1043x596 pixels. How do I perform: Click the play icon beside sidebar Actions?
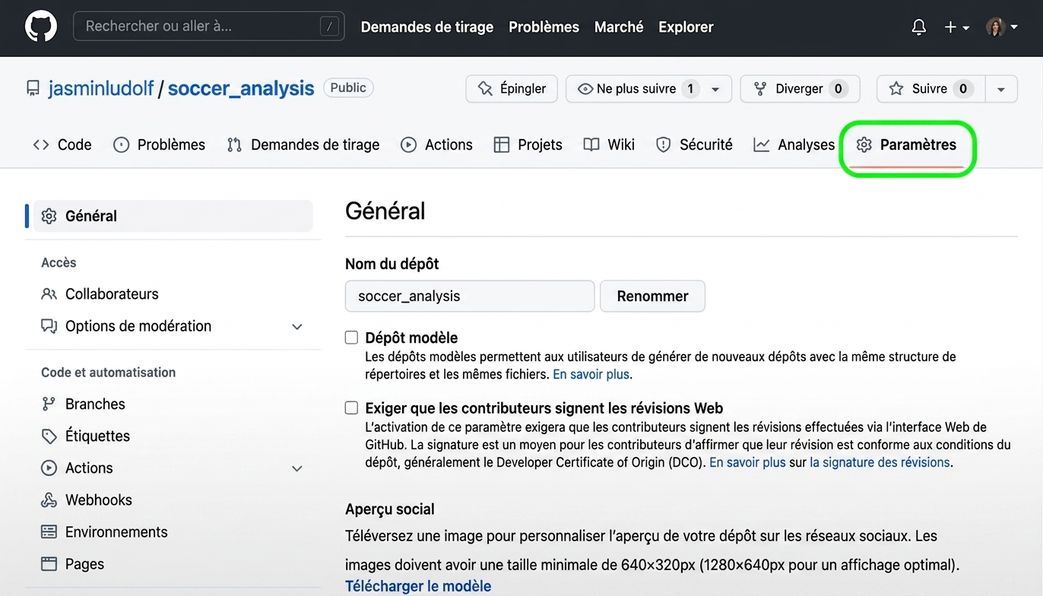click(x=49, y=468)
